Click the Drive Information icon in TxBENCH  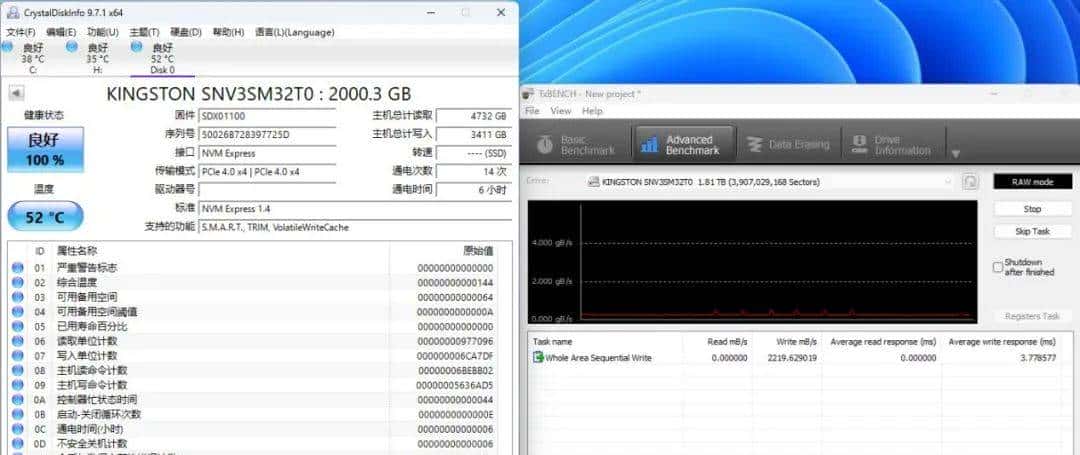(x=859, y=144)
